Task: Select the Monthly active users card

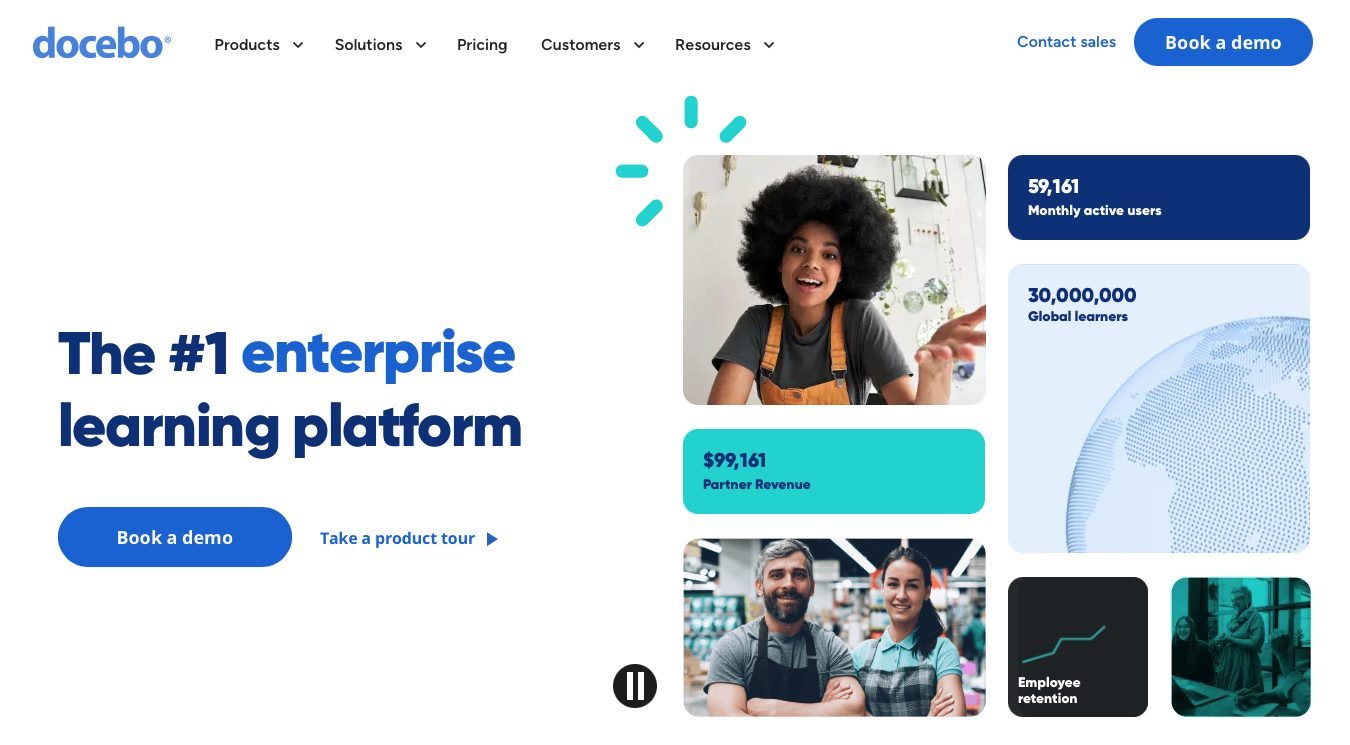Action: point(1159,197)
